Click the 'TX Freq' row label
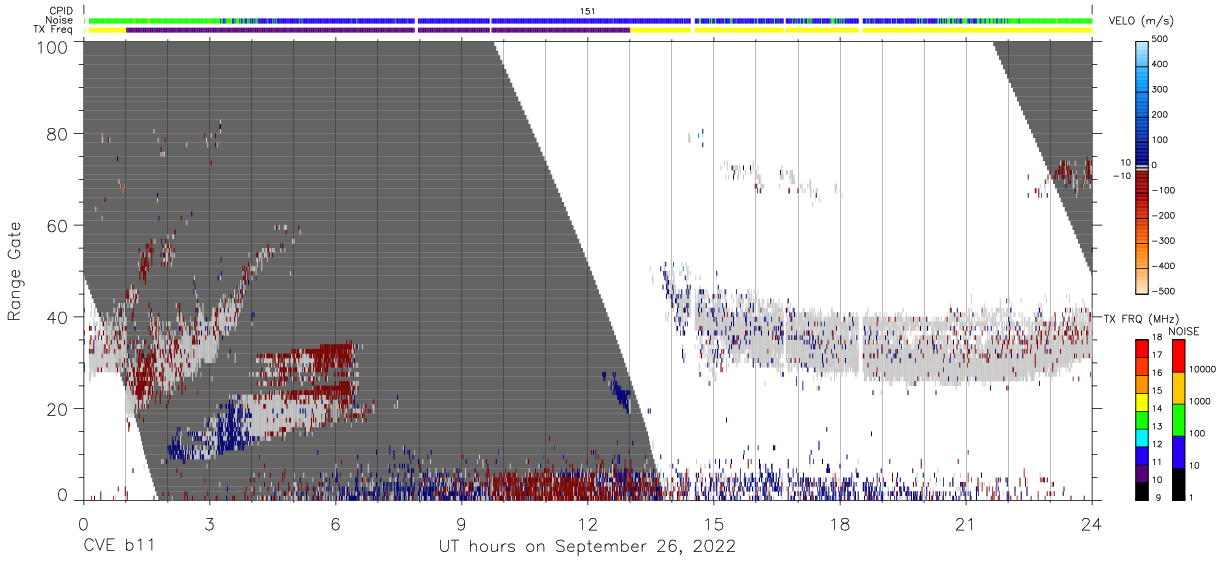Image resolution: width=1228 pixels, height=567 pixels. (x=54, y=30)
